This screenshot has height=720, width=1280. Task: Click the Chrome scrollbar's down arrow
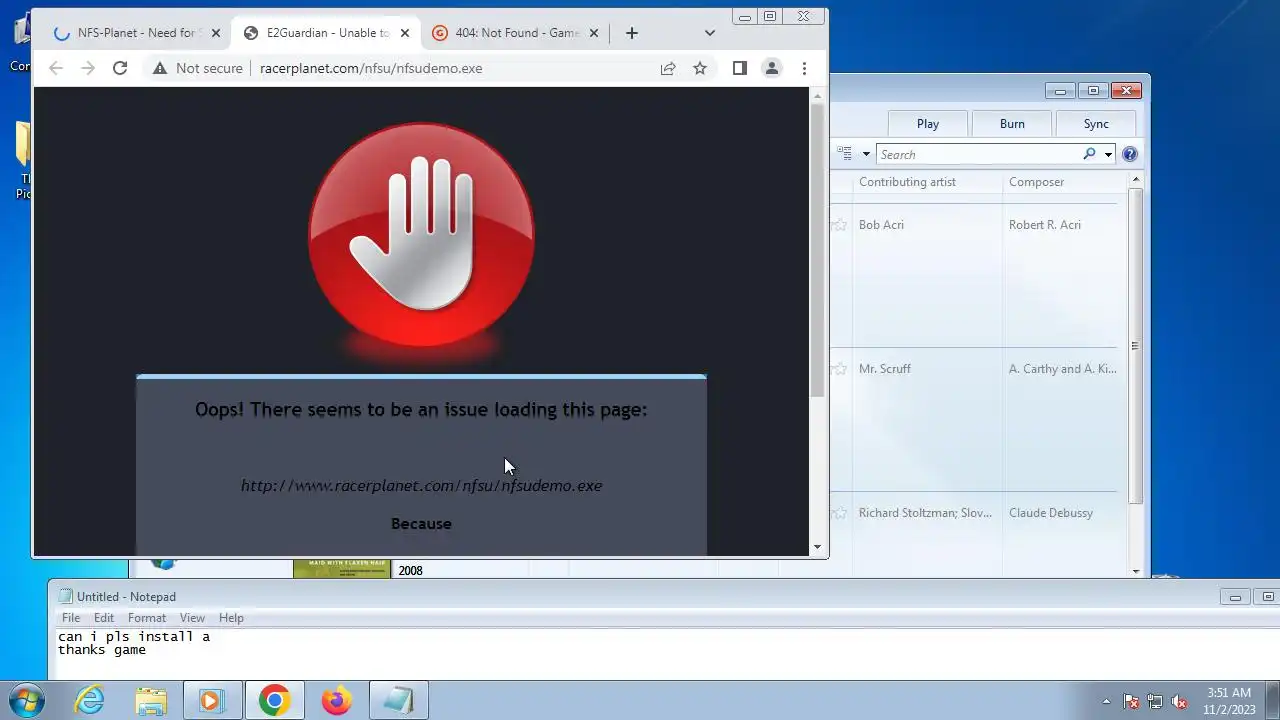[817, 547]
